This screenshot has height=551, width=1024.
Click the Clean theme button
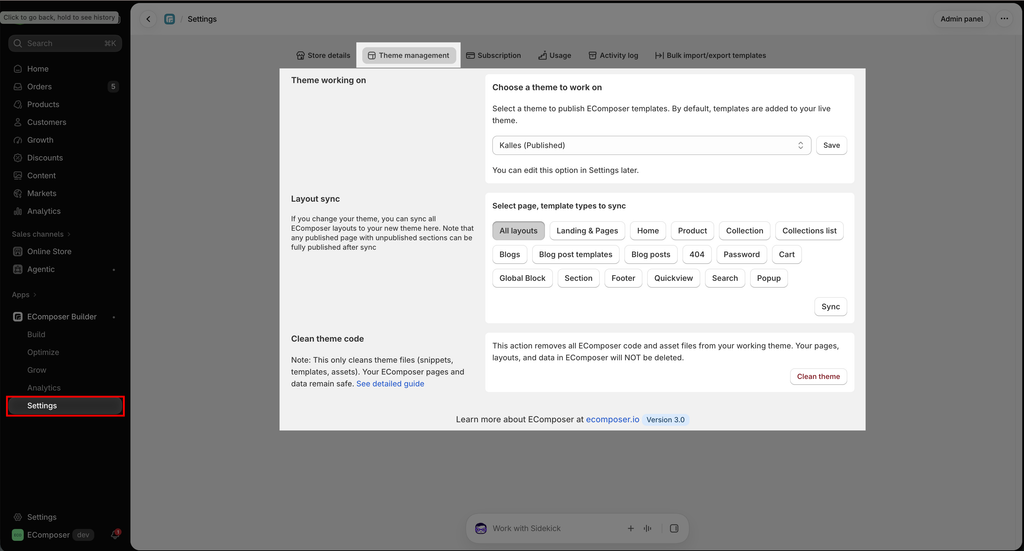point(818,377)
